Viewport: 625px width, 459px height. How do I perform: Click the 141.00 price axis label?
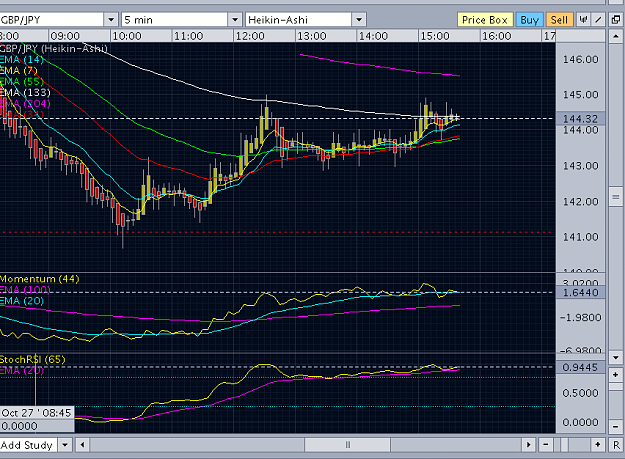580,237
